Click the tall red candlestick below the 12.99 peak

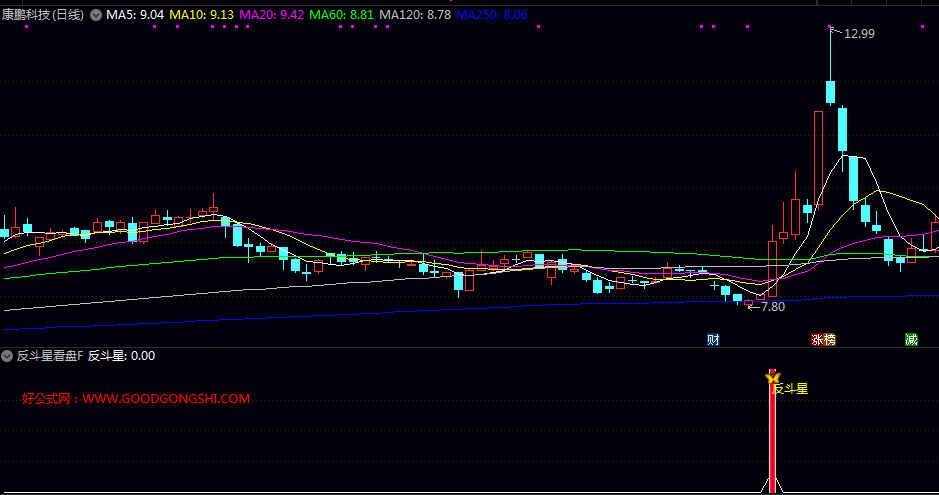pos(818,157)
